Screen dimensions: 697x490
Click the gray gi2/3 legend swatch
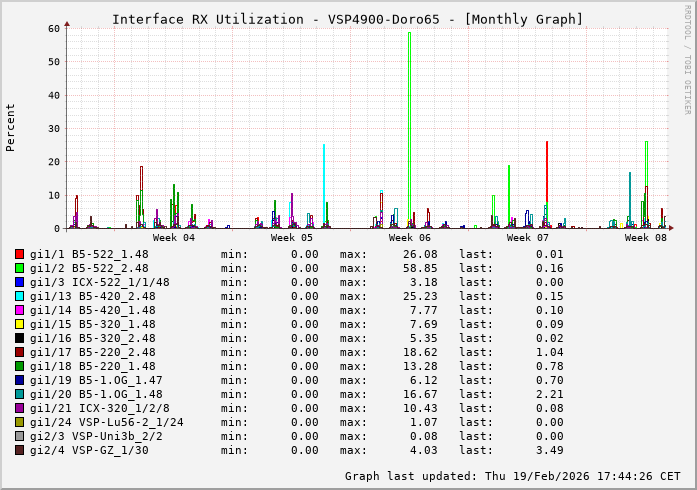coord(20,436)
